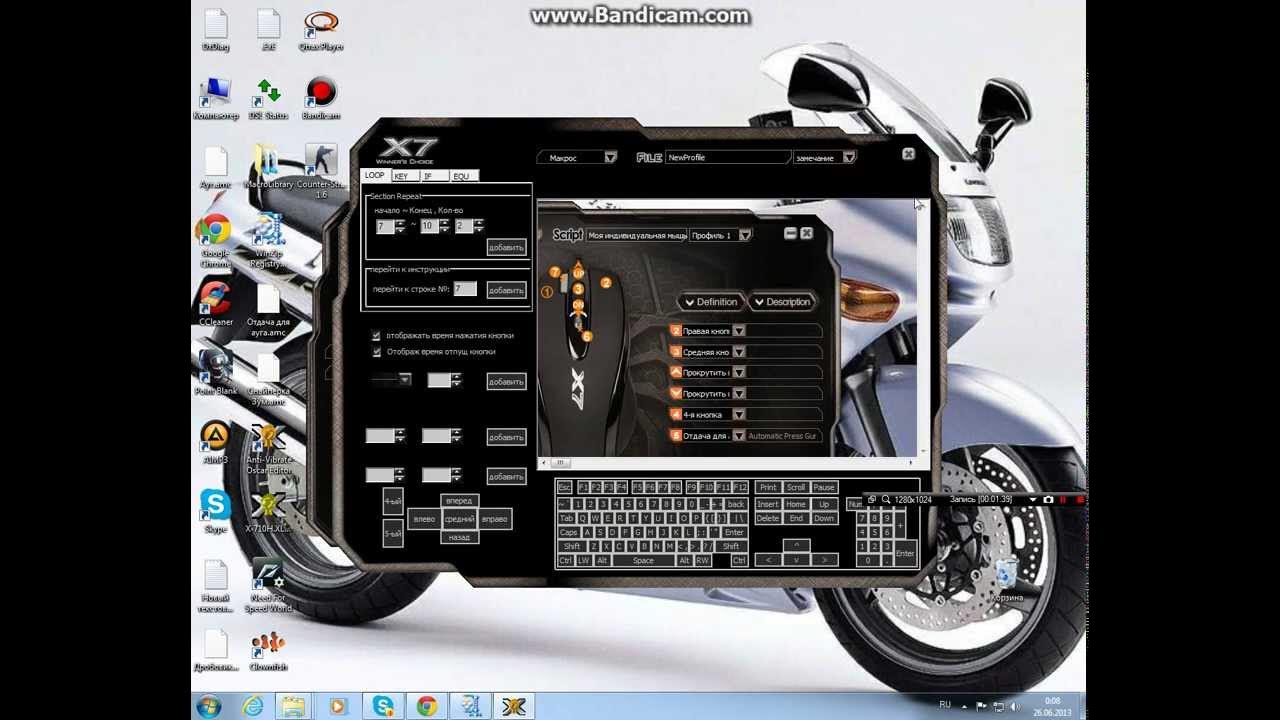Switch to Skype in the taskbar

[383, 706]
